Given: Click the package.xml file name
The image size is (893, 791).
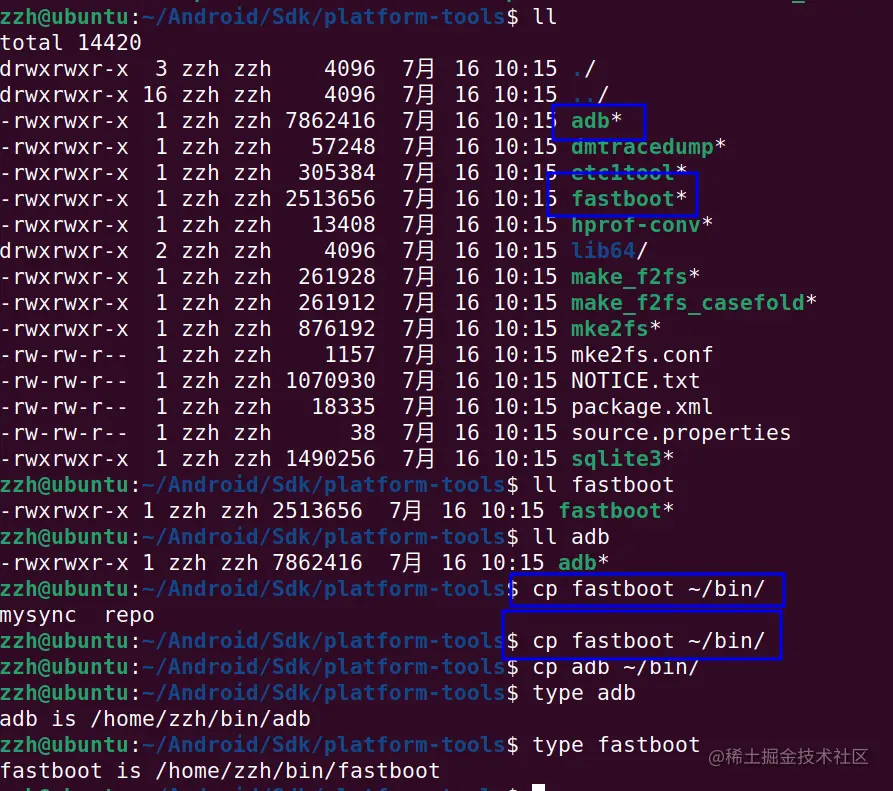Looking at the screenshot, I should tap(642, 407).
